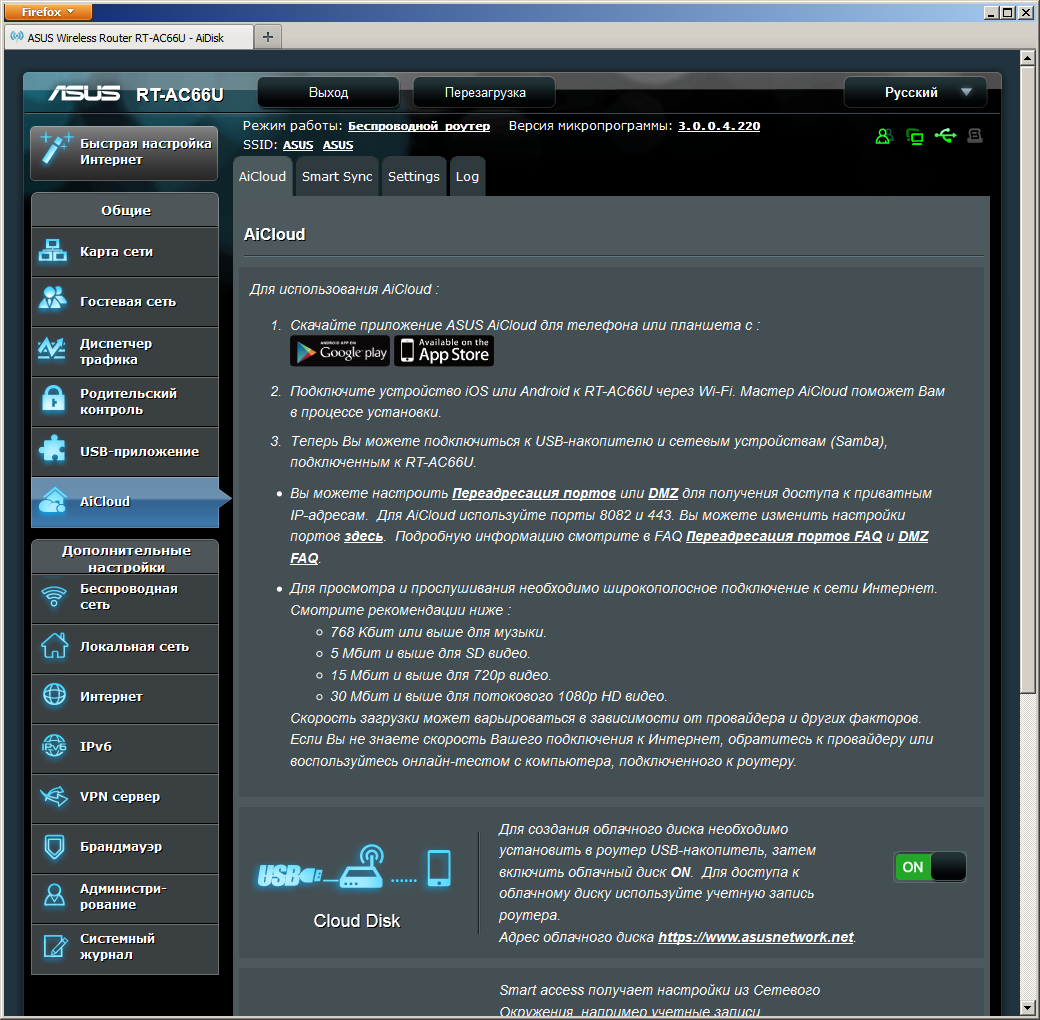The image size is (1040, 1020).
Task: Open the Переадресация портов link
Action: coord(534,493)
